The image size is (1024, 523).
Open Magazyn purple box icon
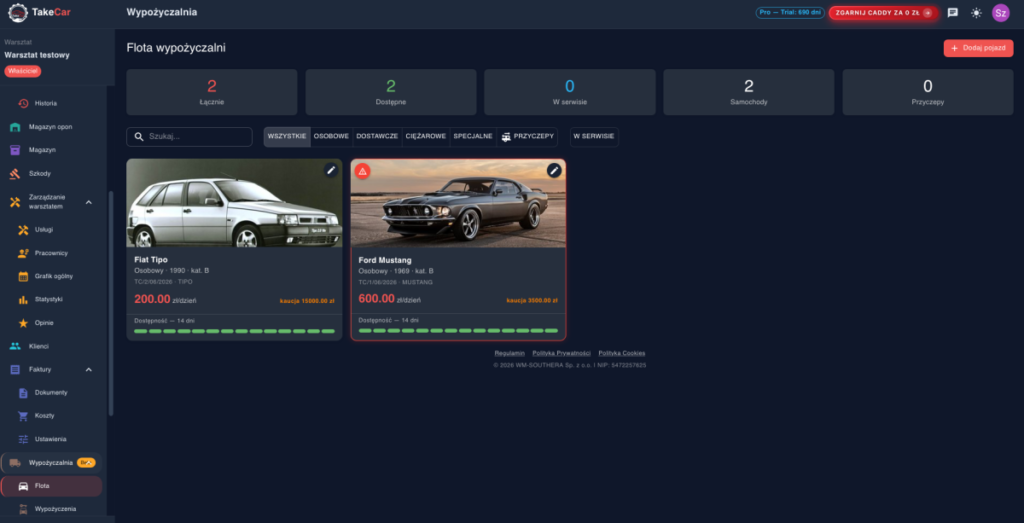point(15,150)
